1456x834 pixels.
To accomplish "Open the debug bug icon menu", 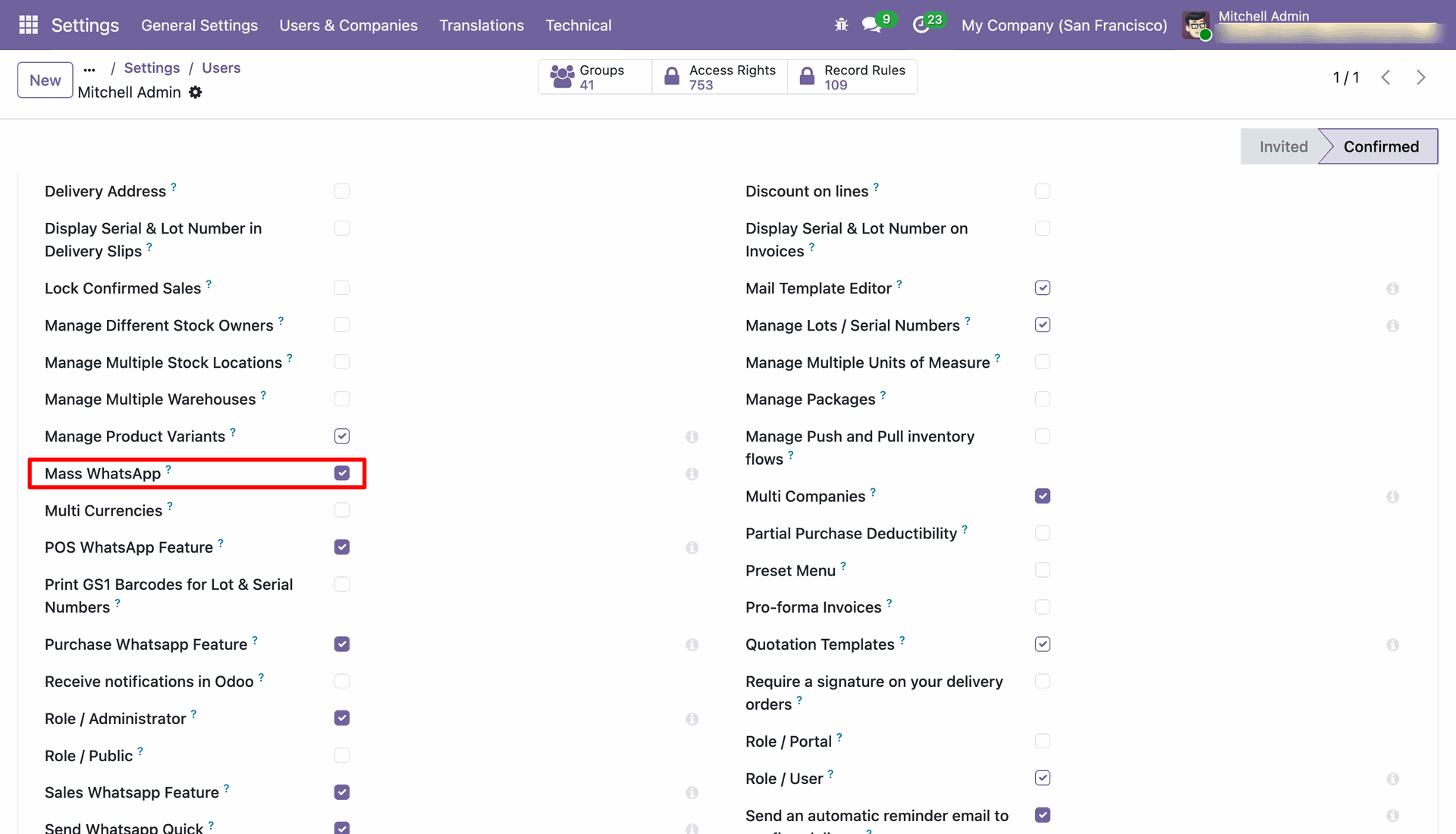I will pos(841,25).
